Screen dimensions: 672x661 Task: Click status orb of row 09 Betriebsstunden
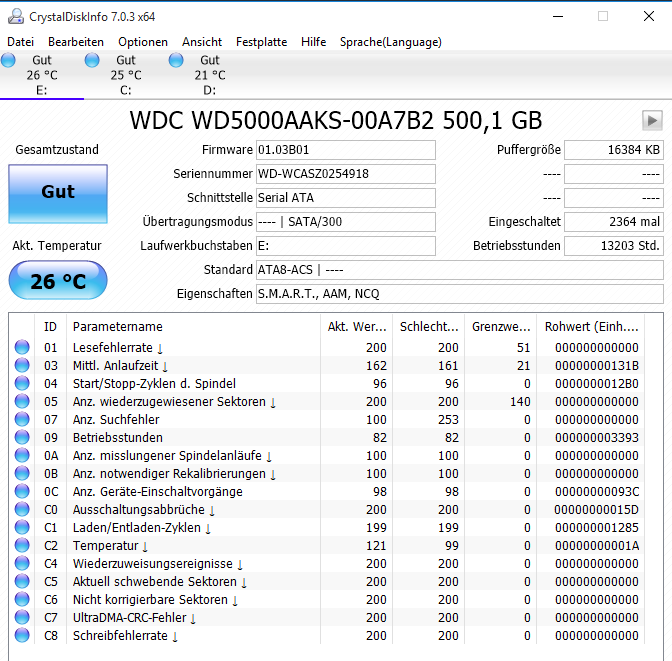22,437
